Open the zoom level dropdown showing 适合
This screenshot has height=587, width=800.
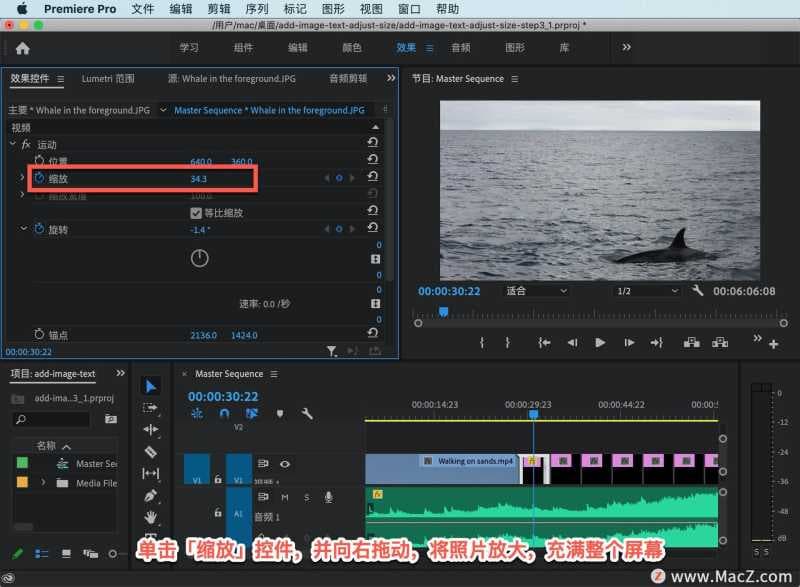536,291
